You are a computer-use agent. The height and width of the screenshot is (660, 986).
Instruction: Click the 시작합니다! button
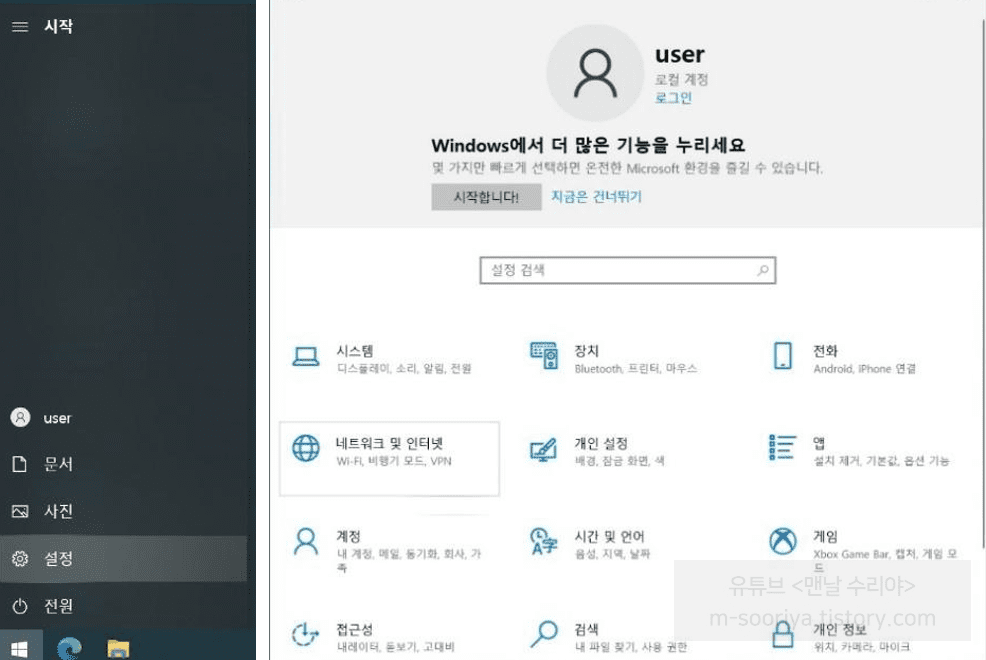point(486,197)
